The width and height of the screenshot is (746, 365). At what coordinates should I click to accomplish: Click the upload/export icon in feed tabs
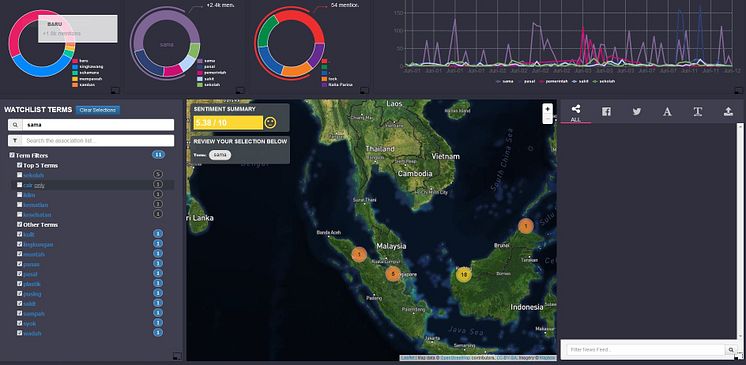click(x=728, y=112)
